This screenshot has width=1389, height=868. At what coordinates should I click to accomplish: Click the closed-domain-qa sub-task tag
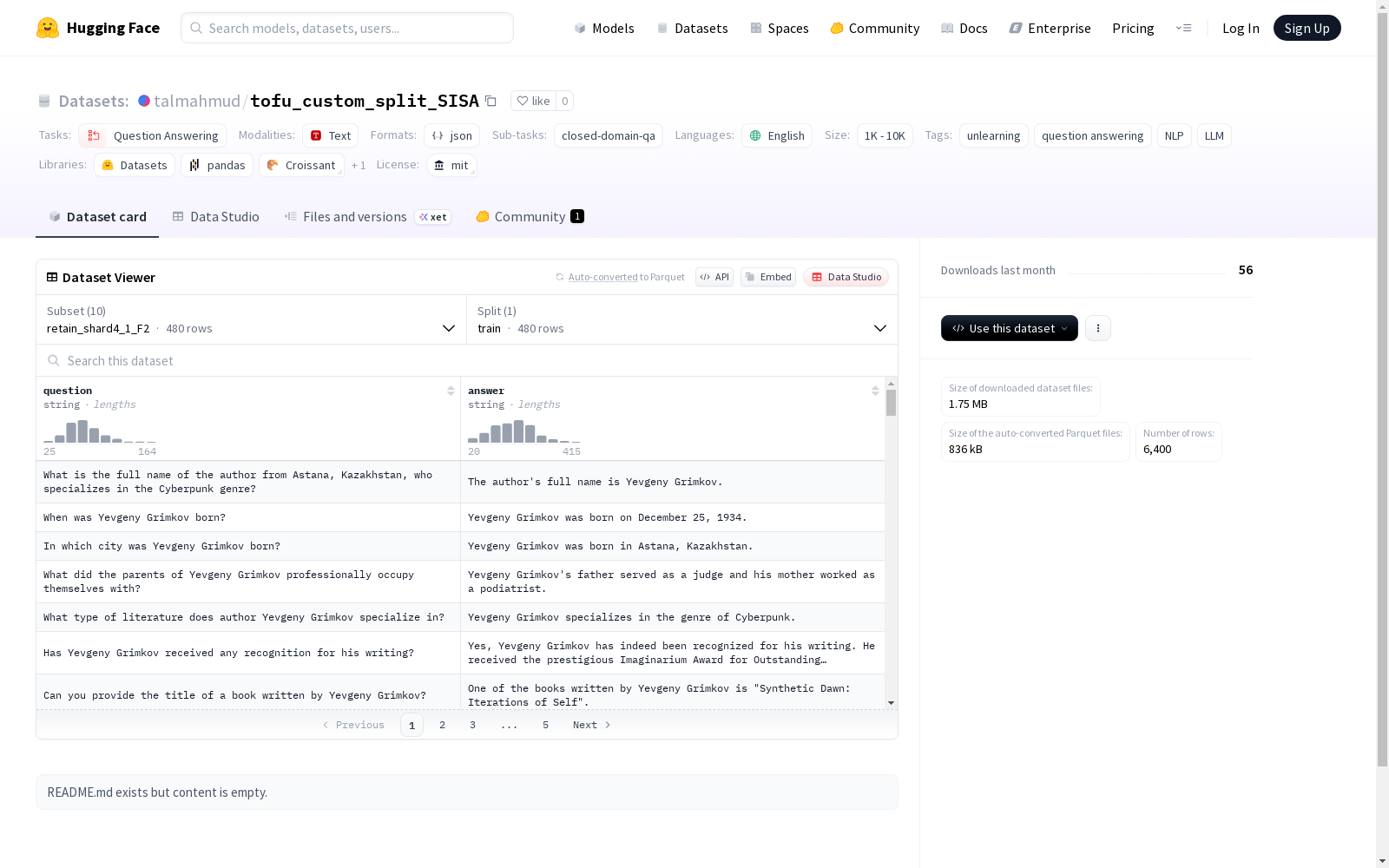tap(608, 135)
